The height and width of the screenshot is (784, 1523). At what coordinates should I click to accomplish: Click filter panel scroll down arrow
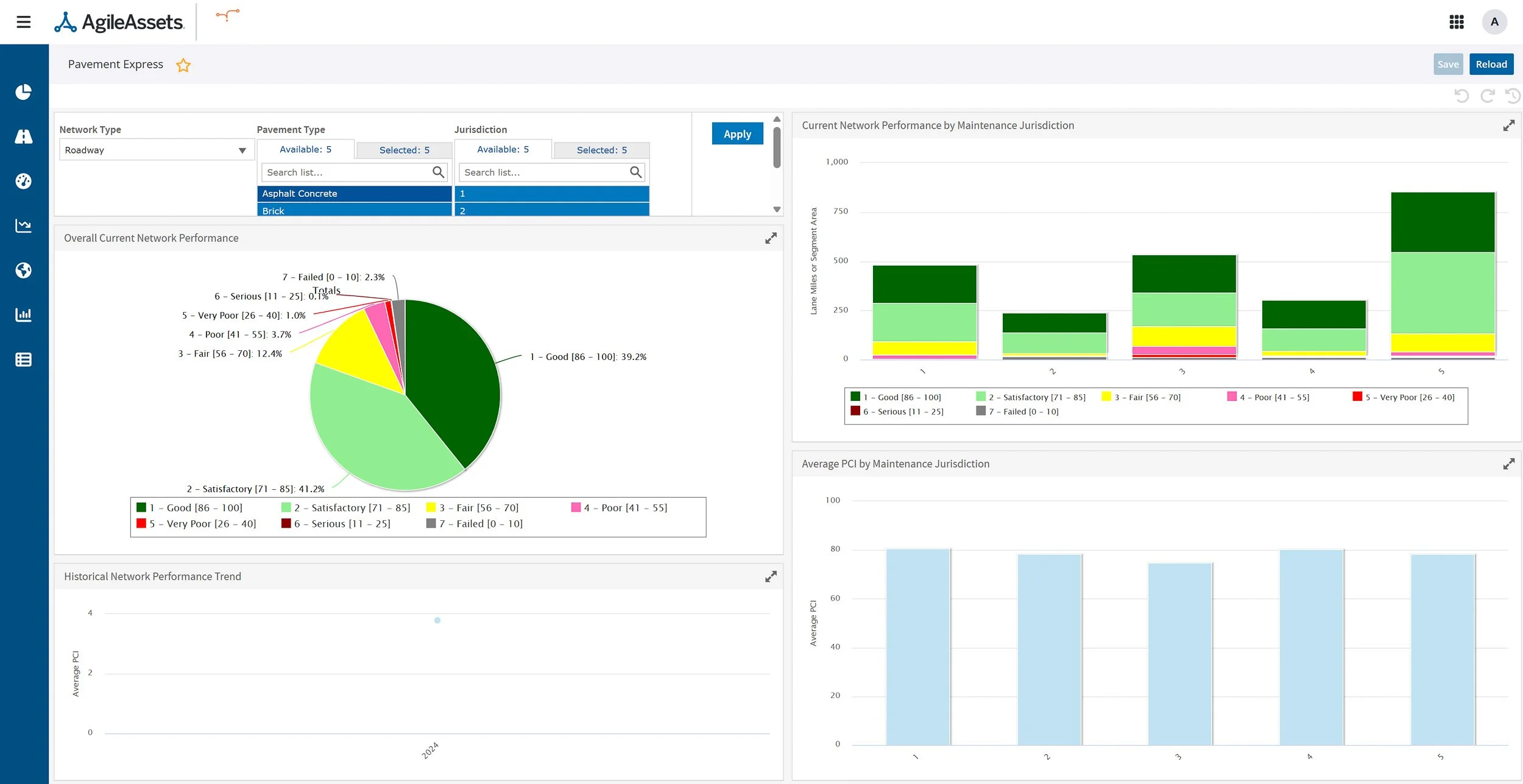777,210
